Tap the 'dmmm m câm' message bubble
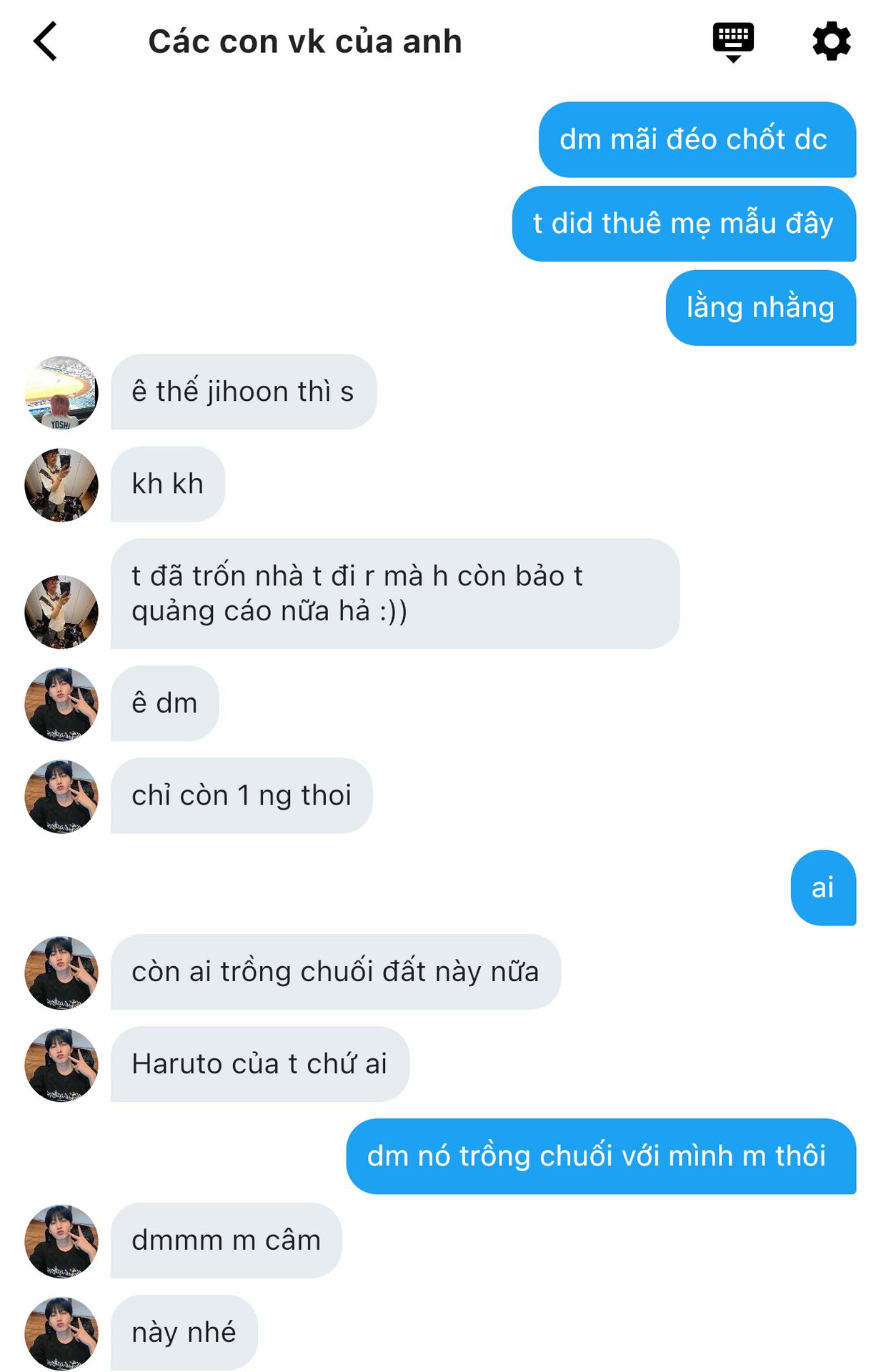 227,1241
